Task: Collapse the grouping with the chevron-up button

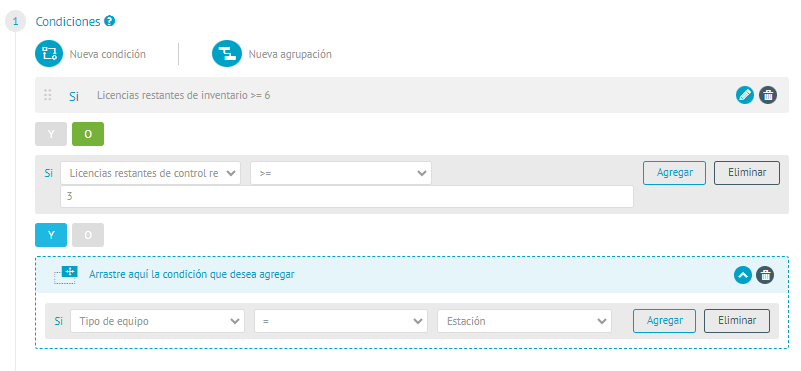Action: click(743, 275)
